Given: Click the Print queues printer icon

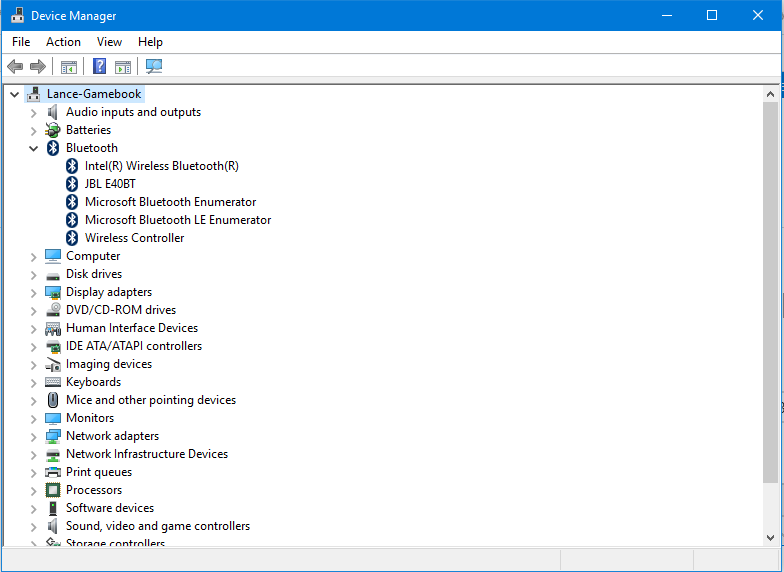Looking at the screenshot, I should (x=52, y=472).
